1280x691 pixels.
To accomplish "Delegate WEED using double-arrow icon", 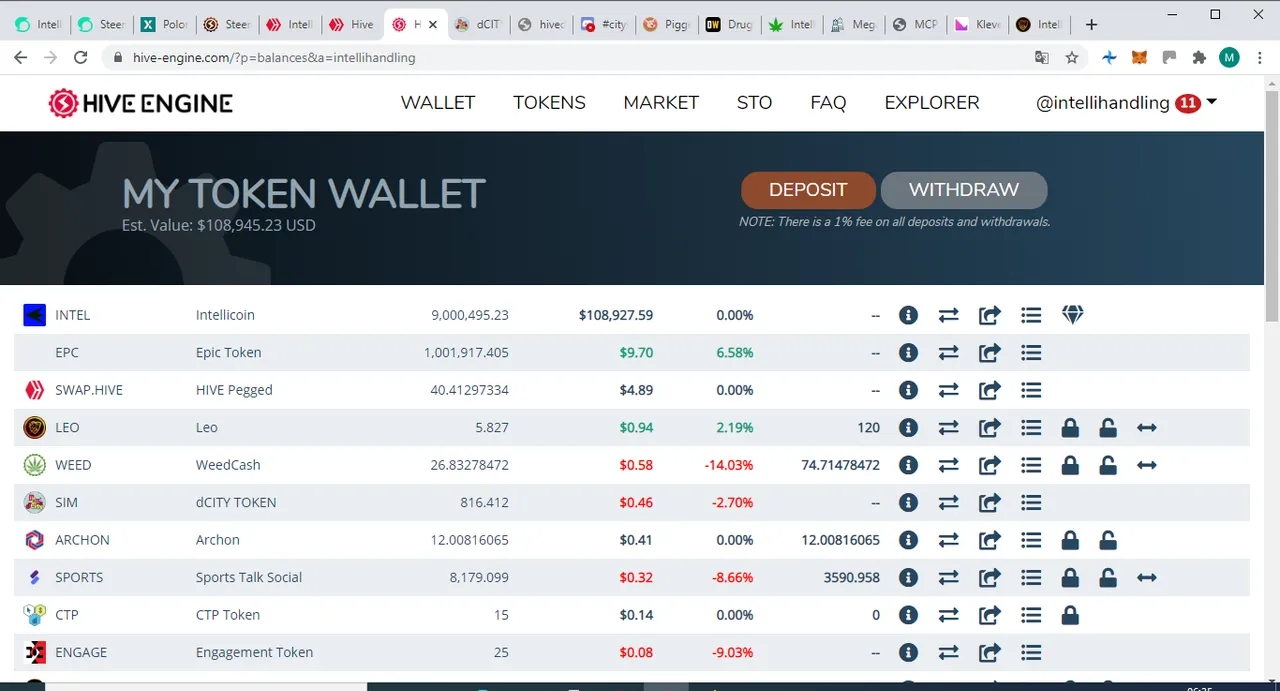I will click(1147, 465).
